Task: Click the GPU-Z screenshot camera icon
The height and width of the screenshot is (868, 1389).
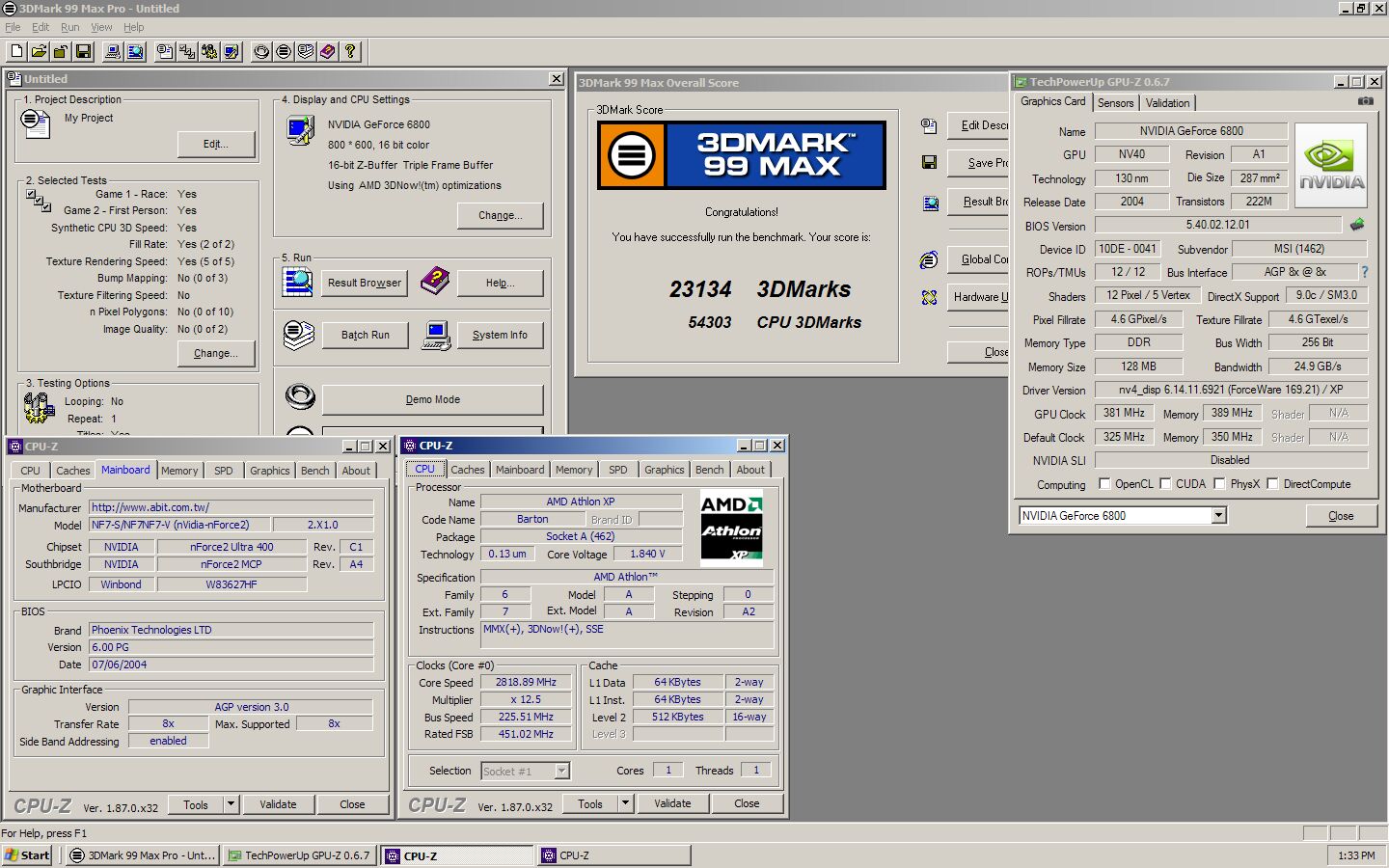Action: click(x=1366, y=101)
